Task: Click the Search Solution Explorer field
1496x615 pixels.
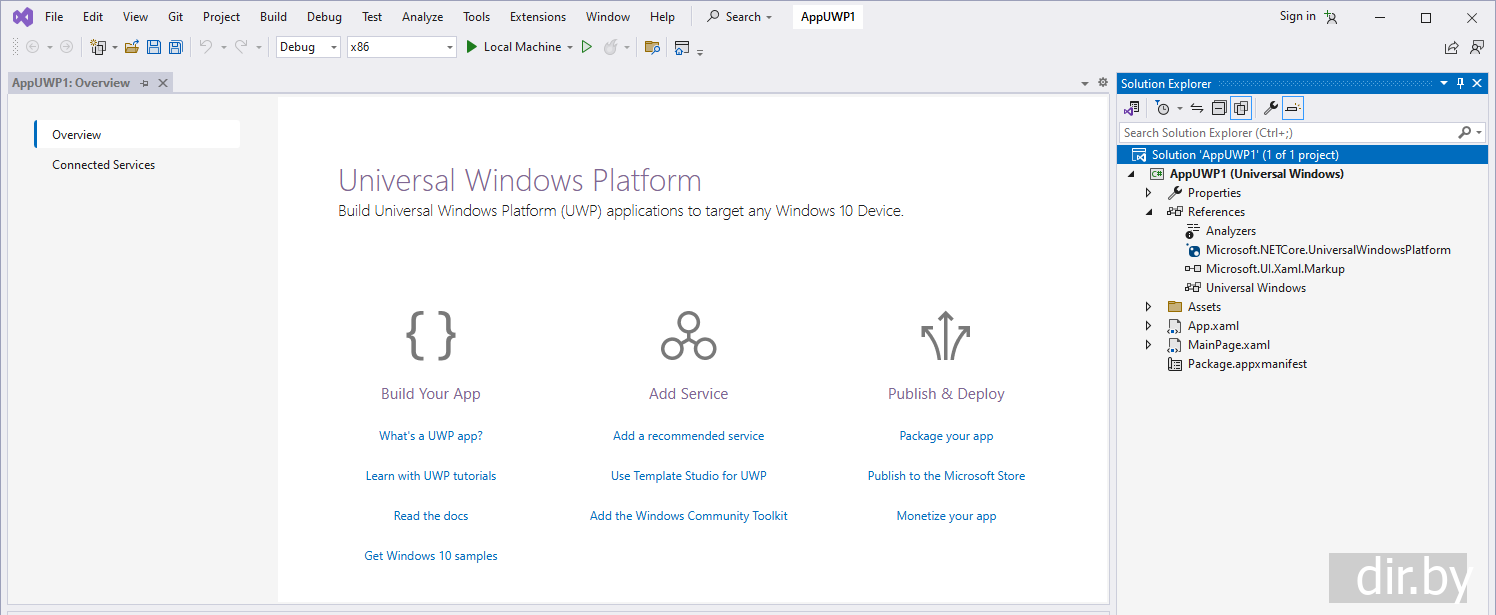Action: (1288, 132)
